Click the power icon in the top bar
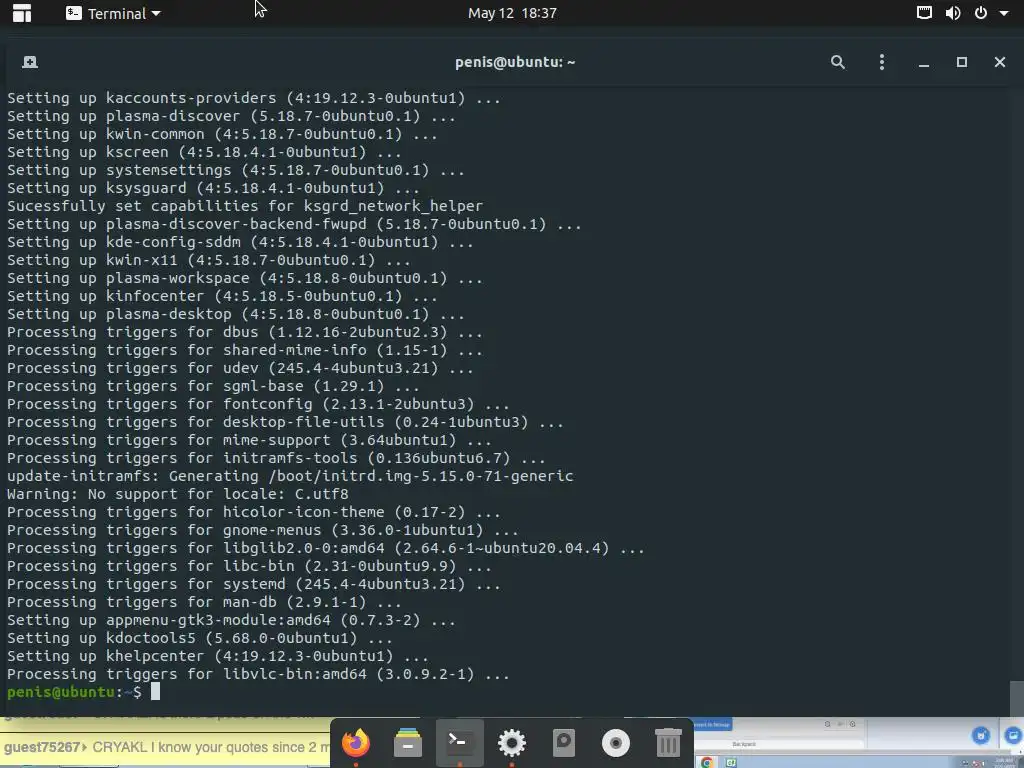Screen dimensions: 1024x768 click(x=981, y=12)
